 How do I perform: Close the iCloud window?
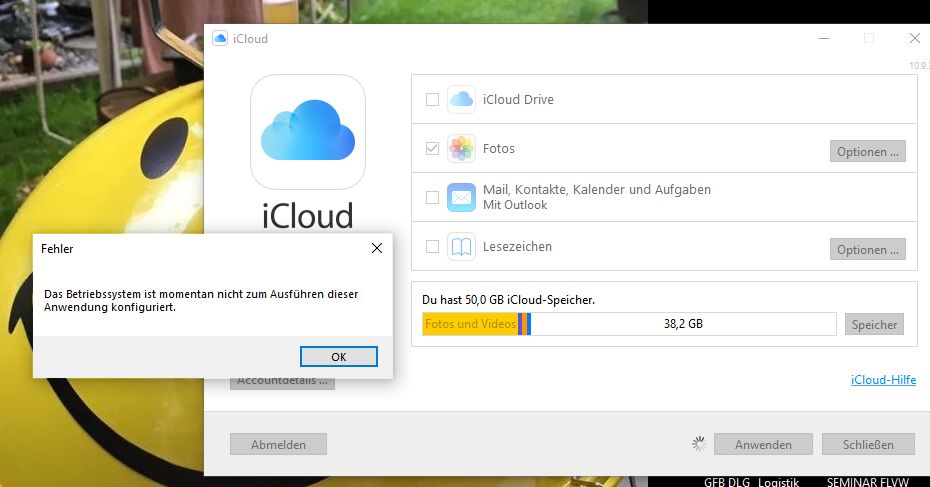click(915, 39)
